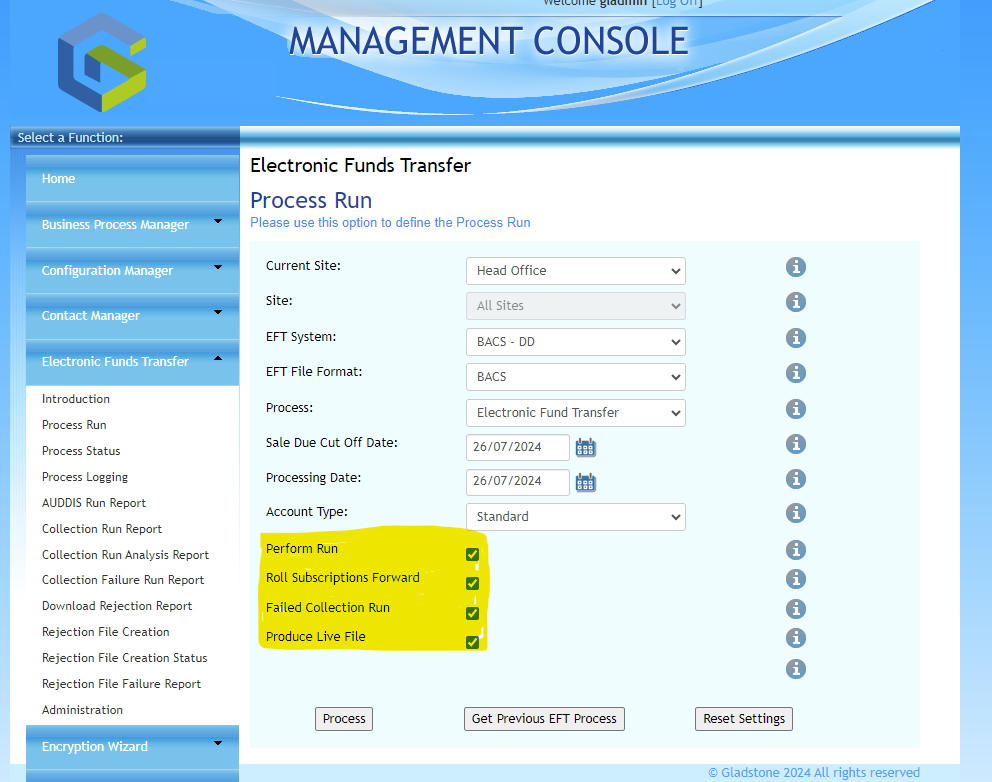Click the Log Off link

(678, 3)
